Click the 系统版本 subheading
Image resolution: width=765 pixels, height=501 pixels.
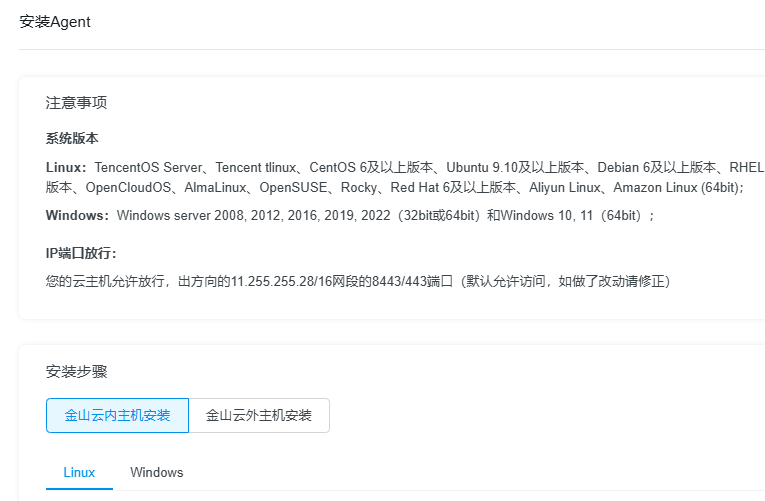(72, 139)
